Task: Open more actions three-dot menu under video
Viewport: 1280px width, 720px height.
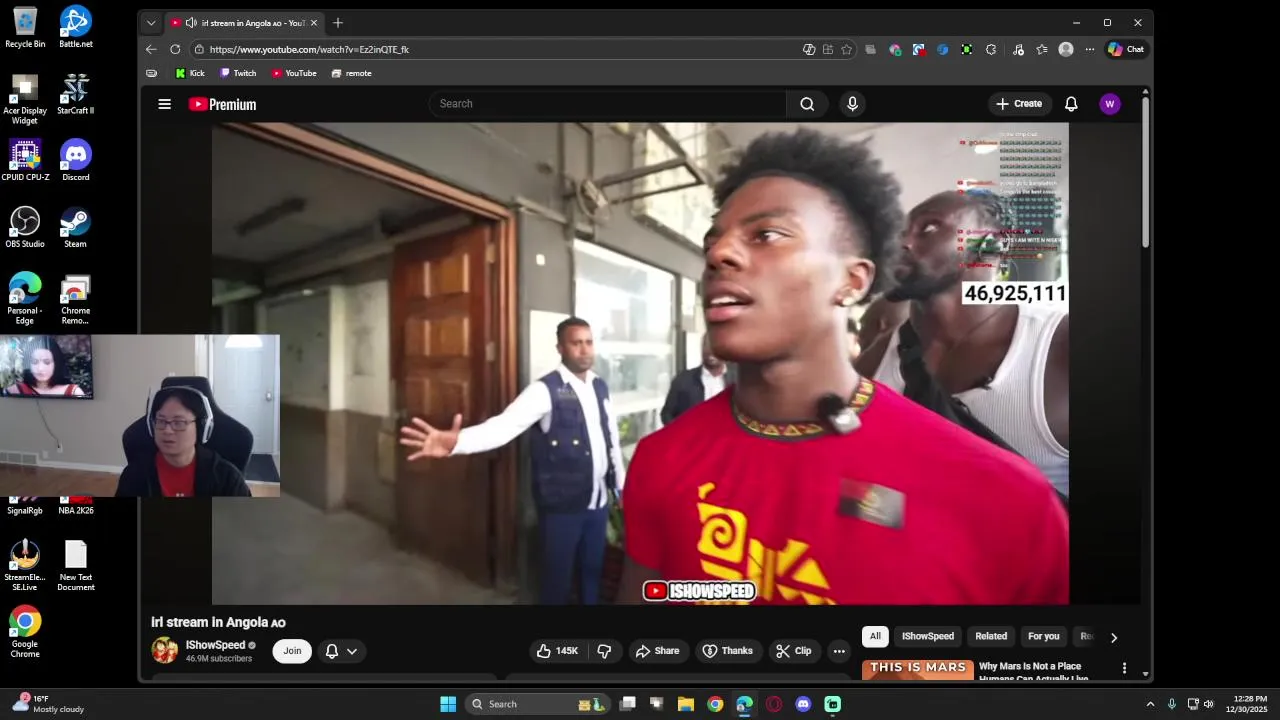Action: coord(839,651)
